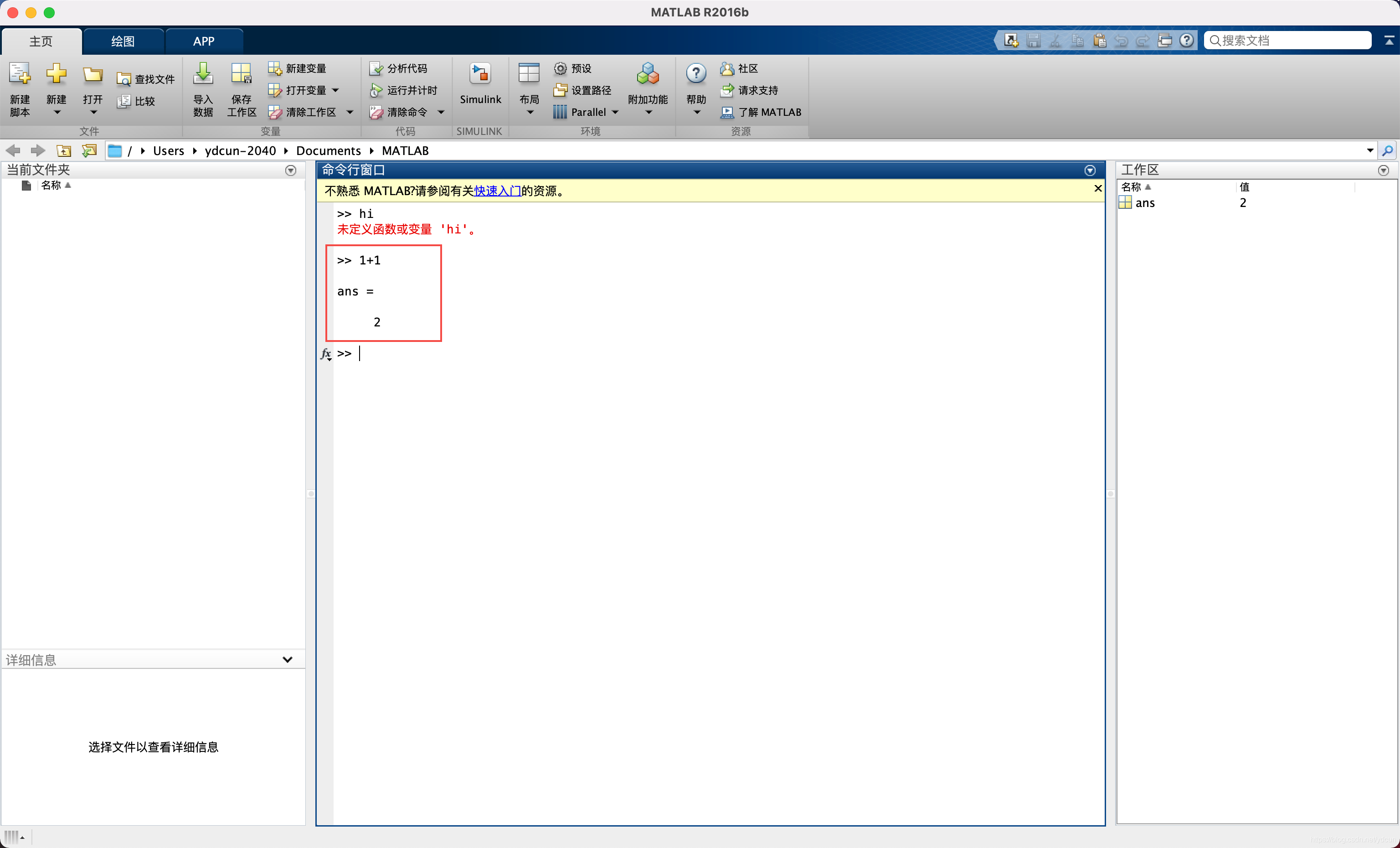Open the Getting Started (快速入门) link
1400x848 pixels.
497,191
